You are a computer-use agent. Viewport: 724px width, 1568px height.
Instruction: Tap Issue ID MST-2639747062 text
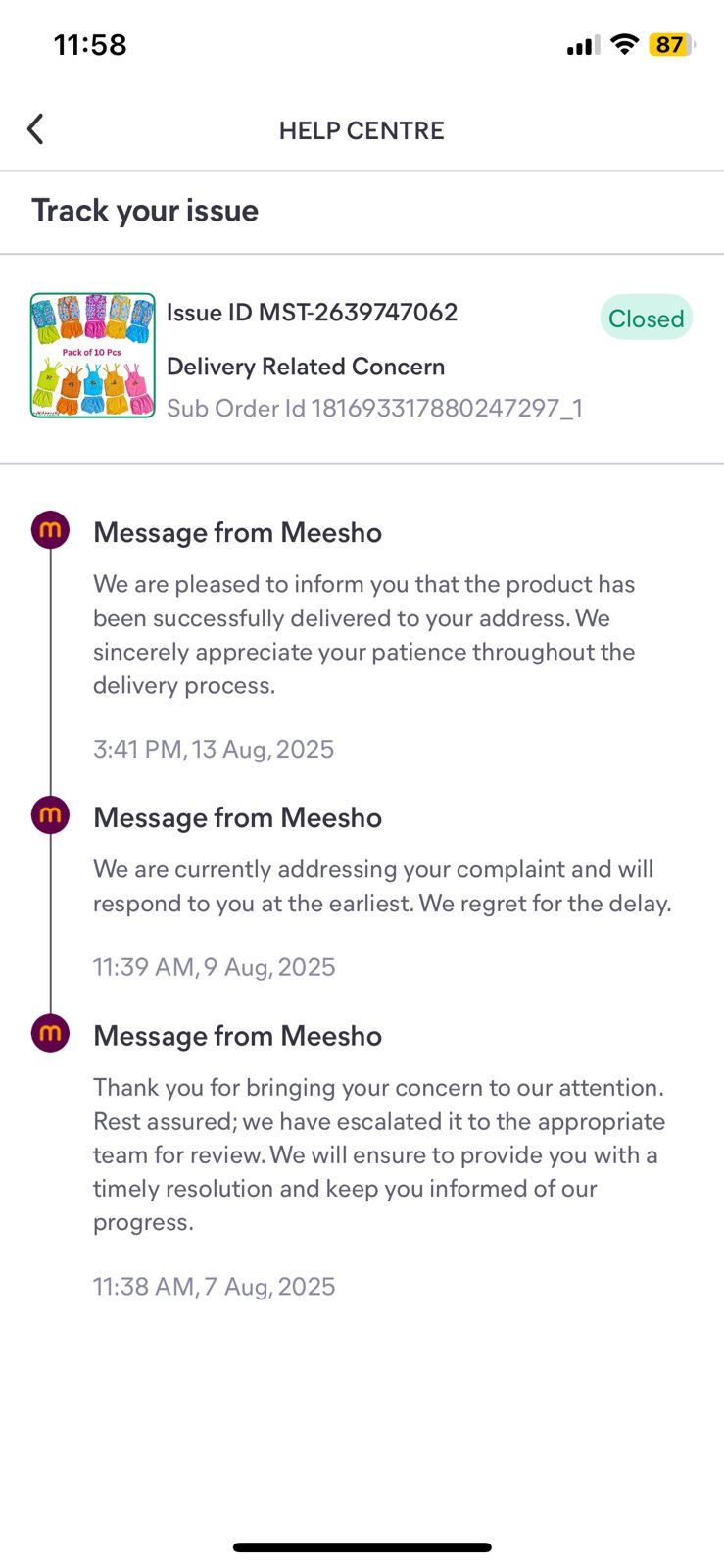(312, 313)
